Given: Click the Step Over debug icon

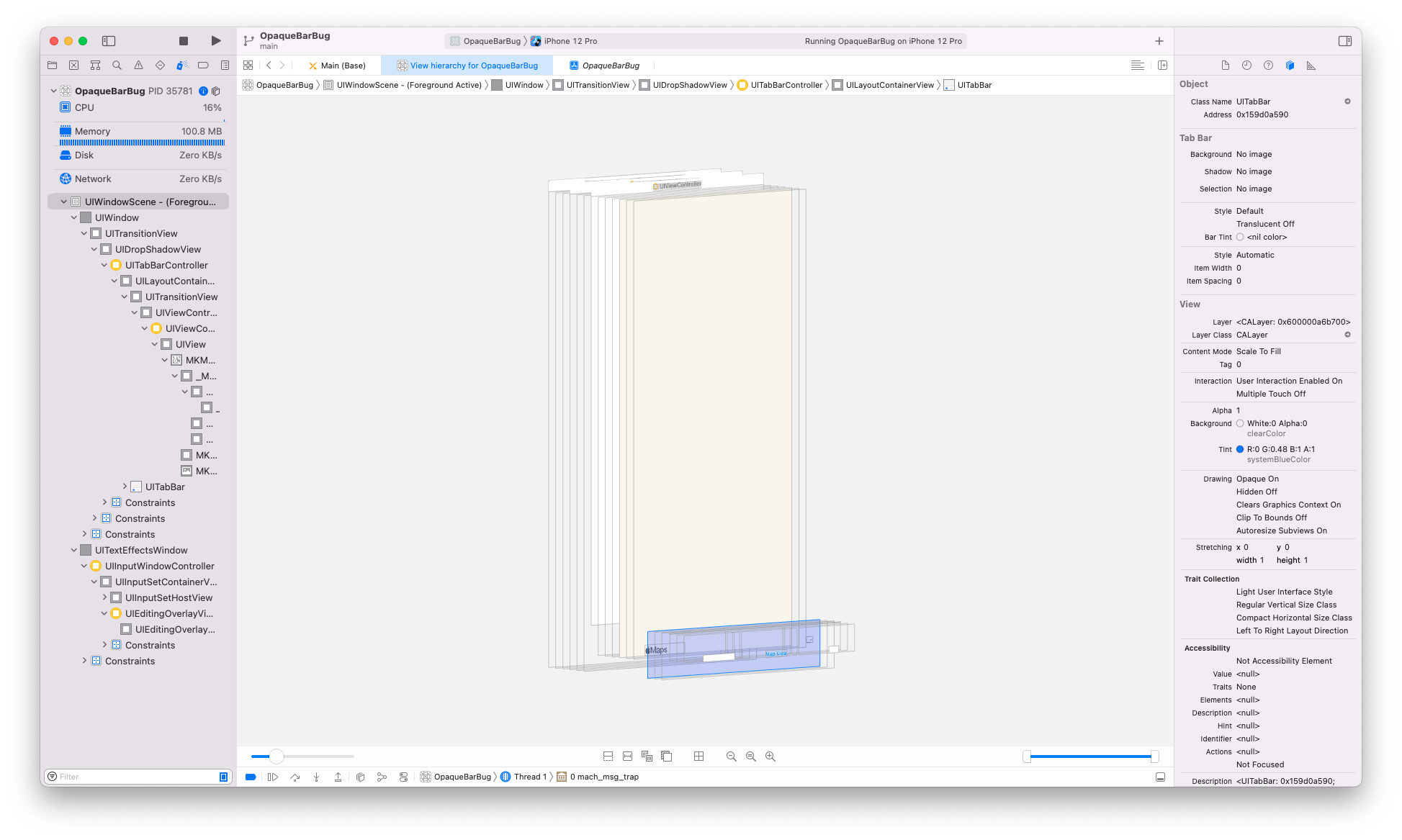Looking at the screenshot, I should (295, 777).
